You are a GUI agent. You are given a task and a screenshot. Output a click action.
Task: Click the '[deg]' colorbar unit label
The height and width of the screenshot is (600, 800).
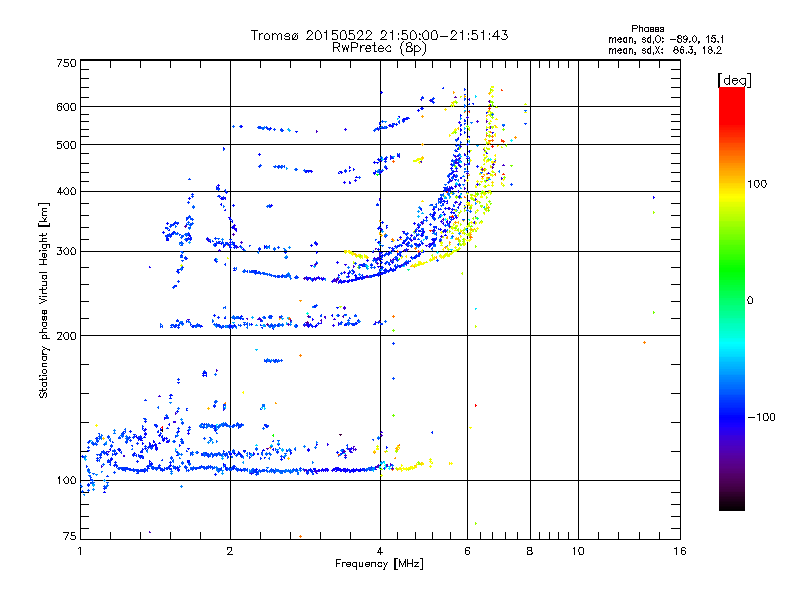734,80
